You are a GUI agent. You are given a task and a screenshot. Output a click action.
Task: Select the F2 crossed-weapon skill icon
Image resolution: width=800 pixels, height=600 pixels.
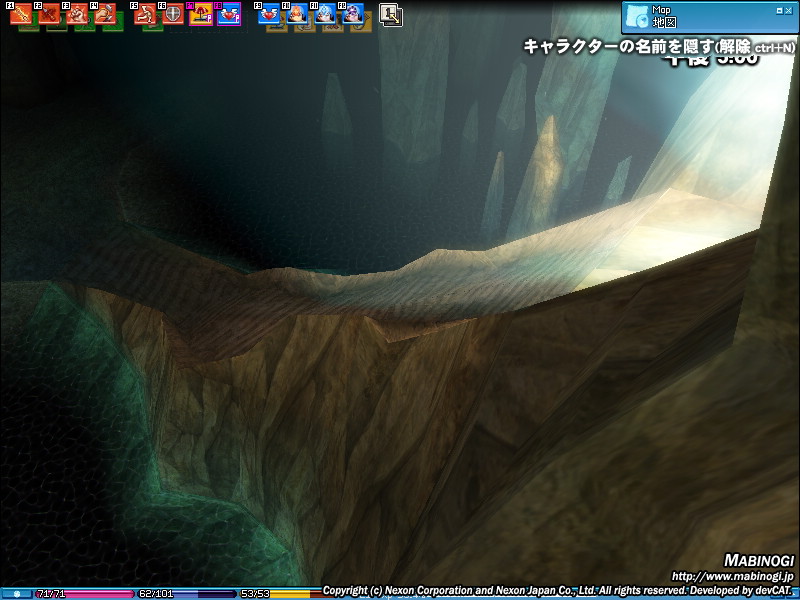coord(49,14)
